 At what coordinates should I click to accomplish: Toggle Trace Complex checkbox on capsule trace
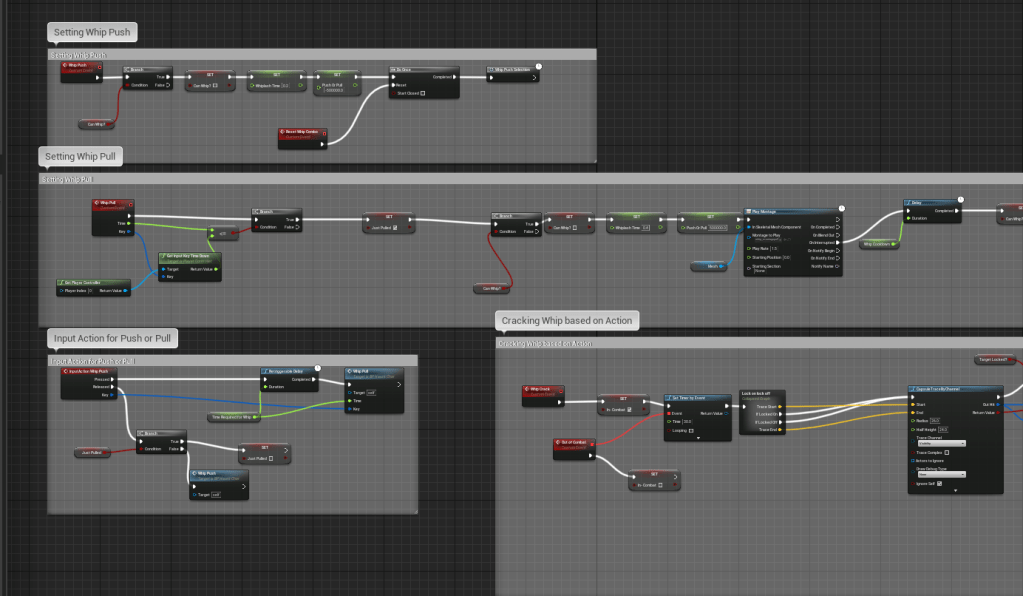pos(946,452)
